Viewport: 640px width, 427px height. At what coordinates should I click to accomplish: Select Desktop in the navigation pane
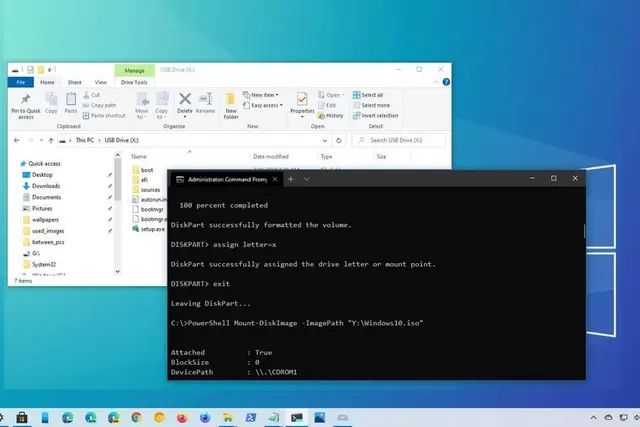pos(37,175)
